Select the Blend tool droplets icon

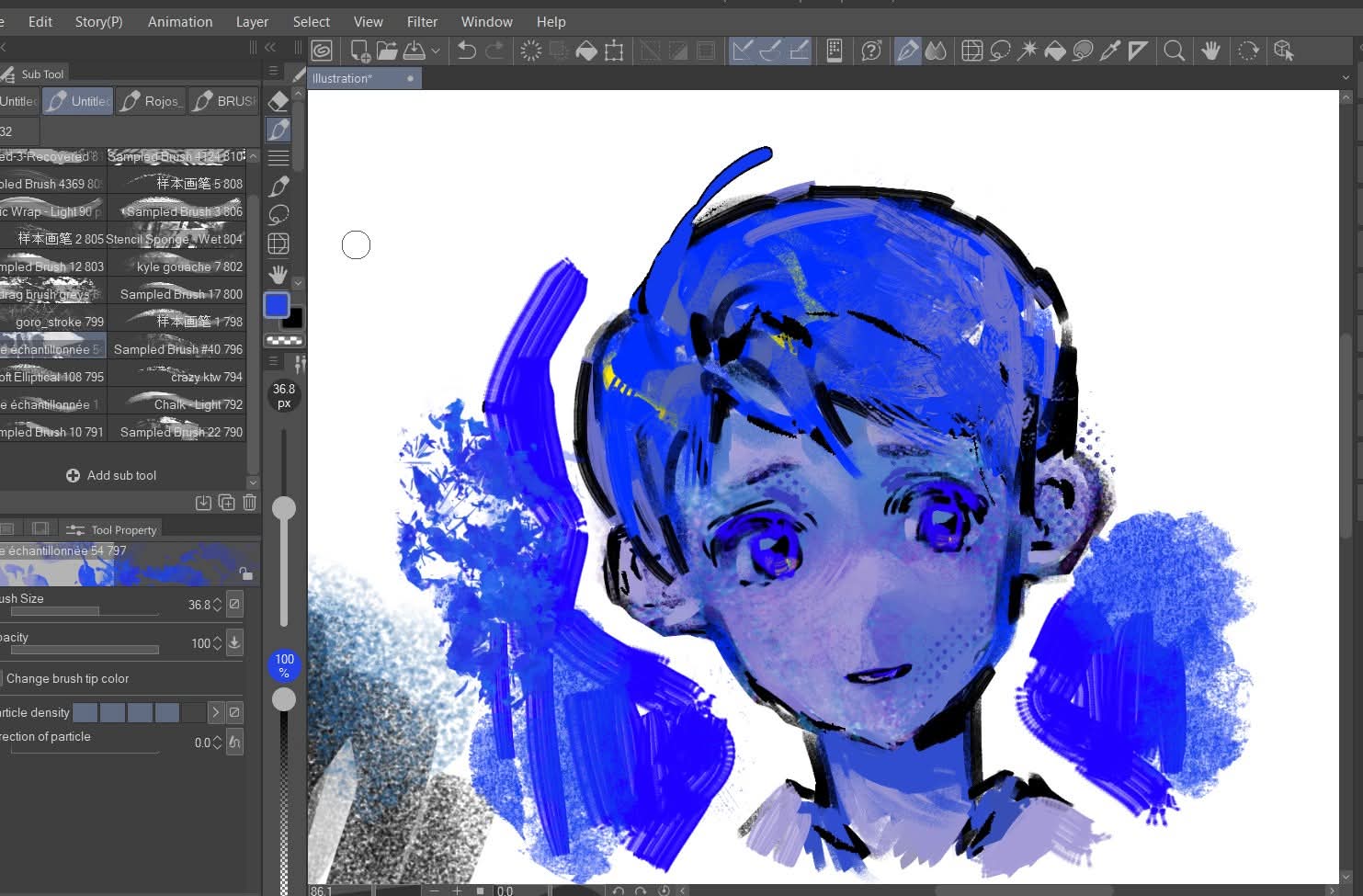coord(936,51)
